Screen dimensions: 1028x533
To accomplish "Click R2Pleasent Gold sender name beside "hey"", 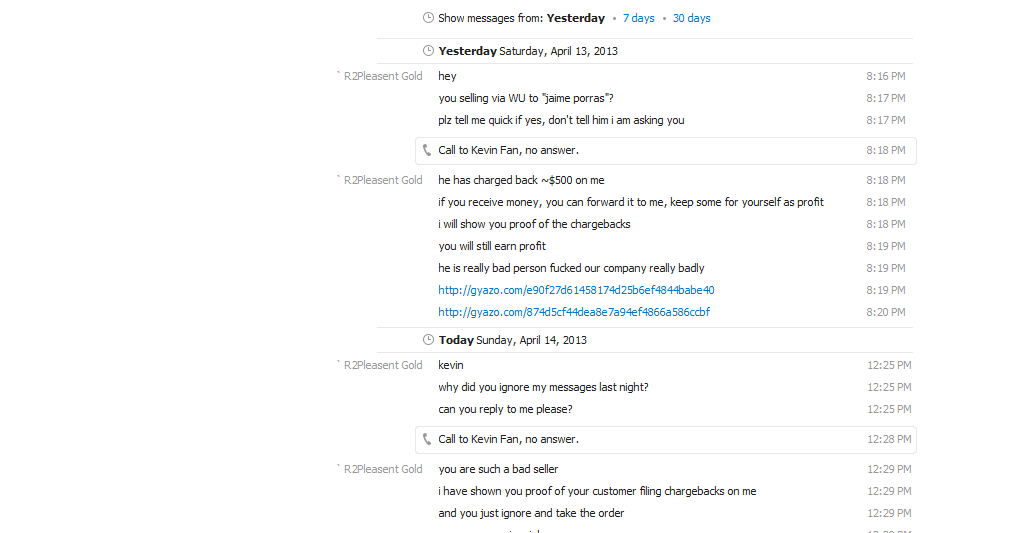I will pyautogui.click(x=383, y=76).
